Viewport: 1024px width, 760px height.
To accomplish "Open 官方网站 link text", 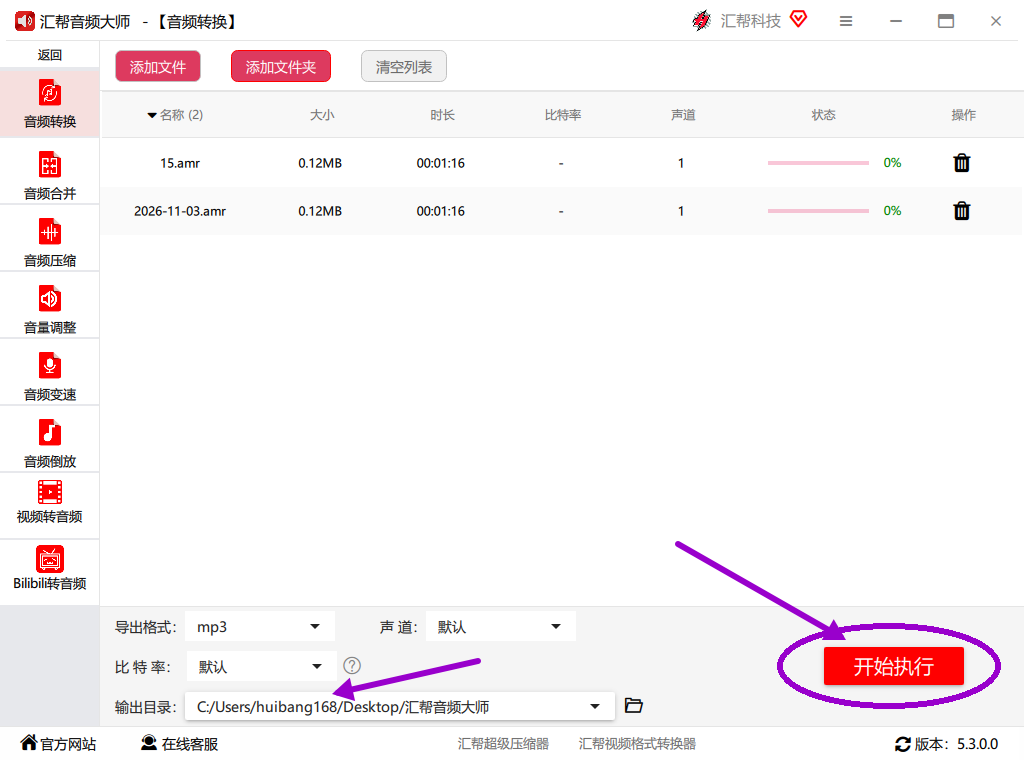I will (x=68, y=744).
